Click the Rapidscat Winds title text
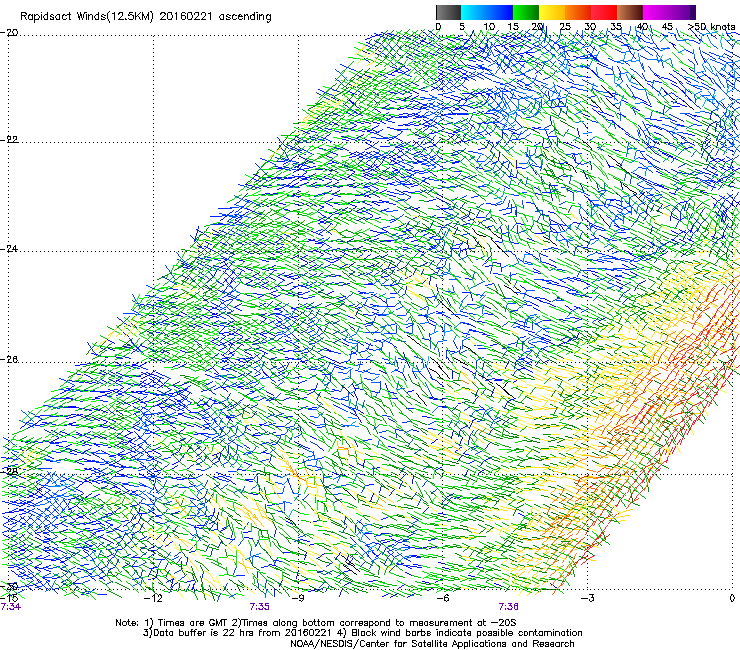Viewport: 740px width, 650px height. (x=145, y=17)
